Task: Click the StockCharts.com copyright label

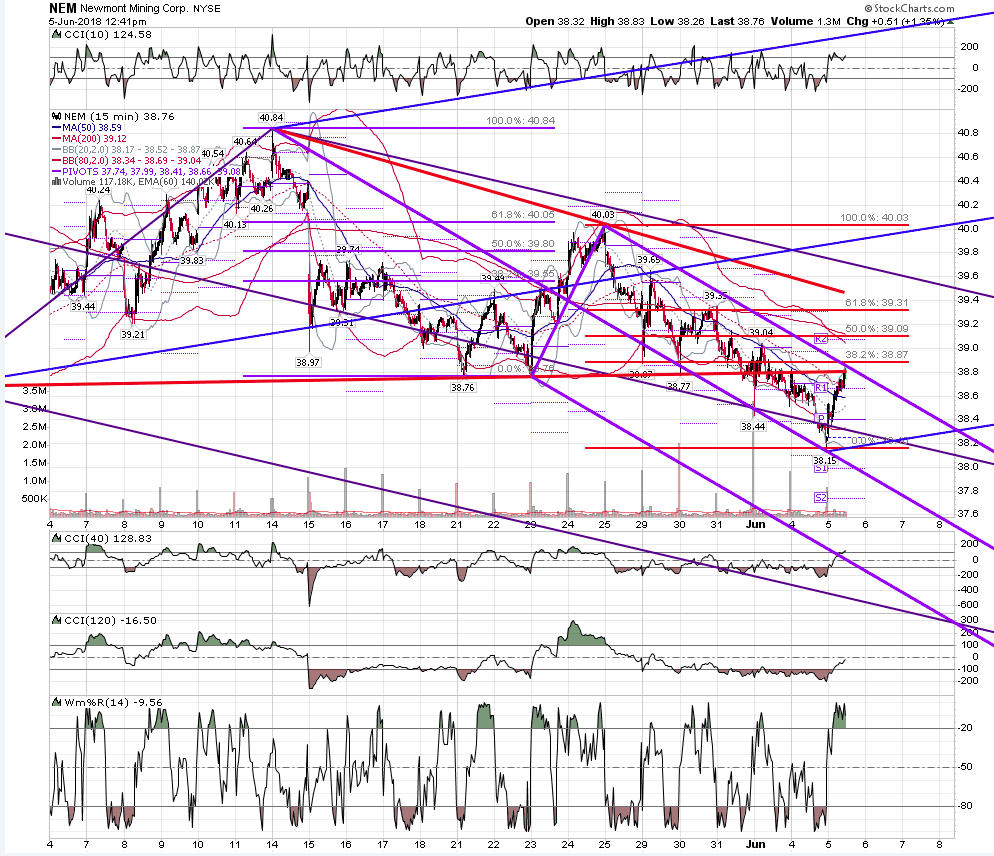Action: (909, 8)
